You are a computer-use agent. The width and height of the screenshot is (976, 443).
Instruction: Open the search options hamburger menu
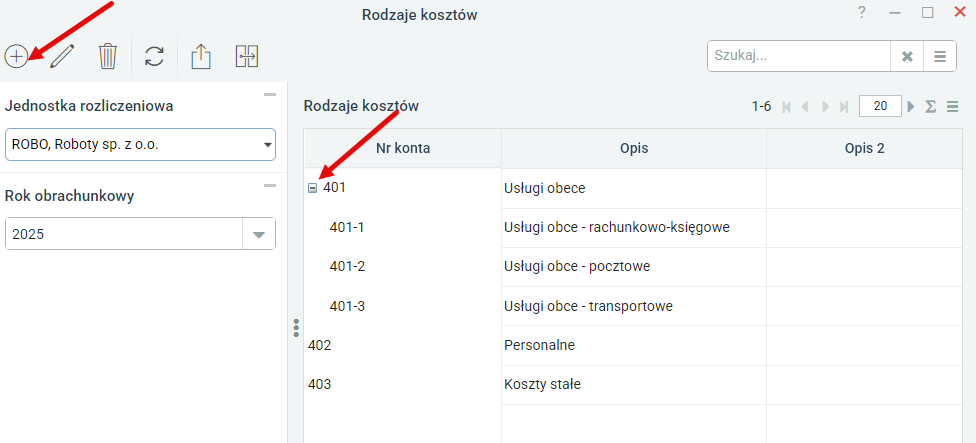940,57
